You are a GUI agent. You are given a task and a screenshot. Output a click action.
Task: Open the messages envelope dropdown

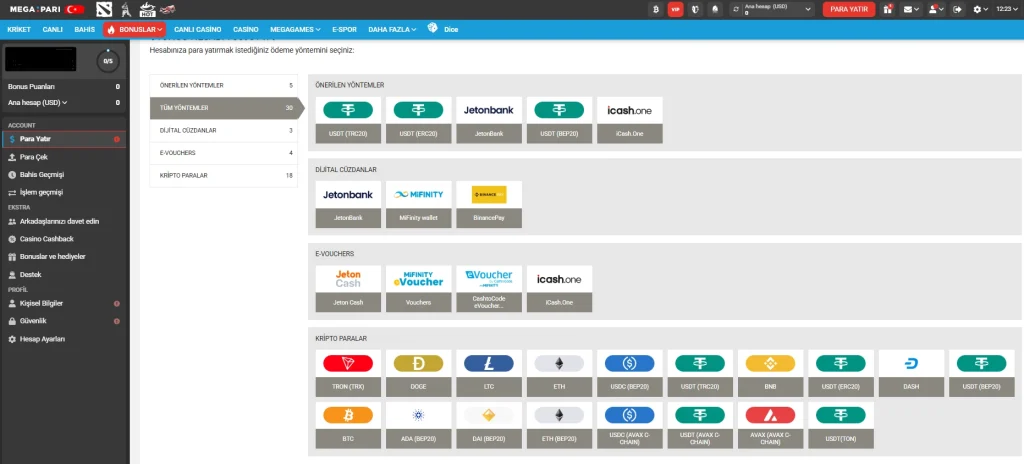pos(911,9)
